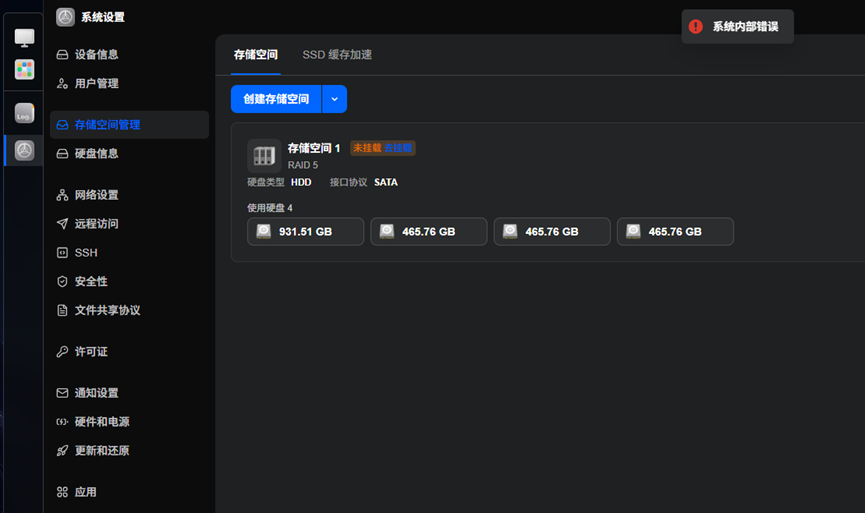The width and height of the screenshot is (865, 513).
Task: Open 更新和还原 in the sidebar
Action: (x=129, y=451)
